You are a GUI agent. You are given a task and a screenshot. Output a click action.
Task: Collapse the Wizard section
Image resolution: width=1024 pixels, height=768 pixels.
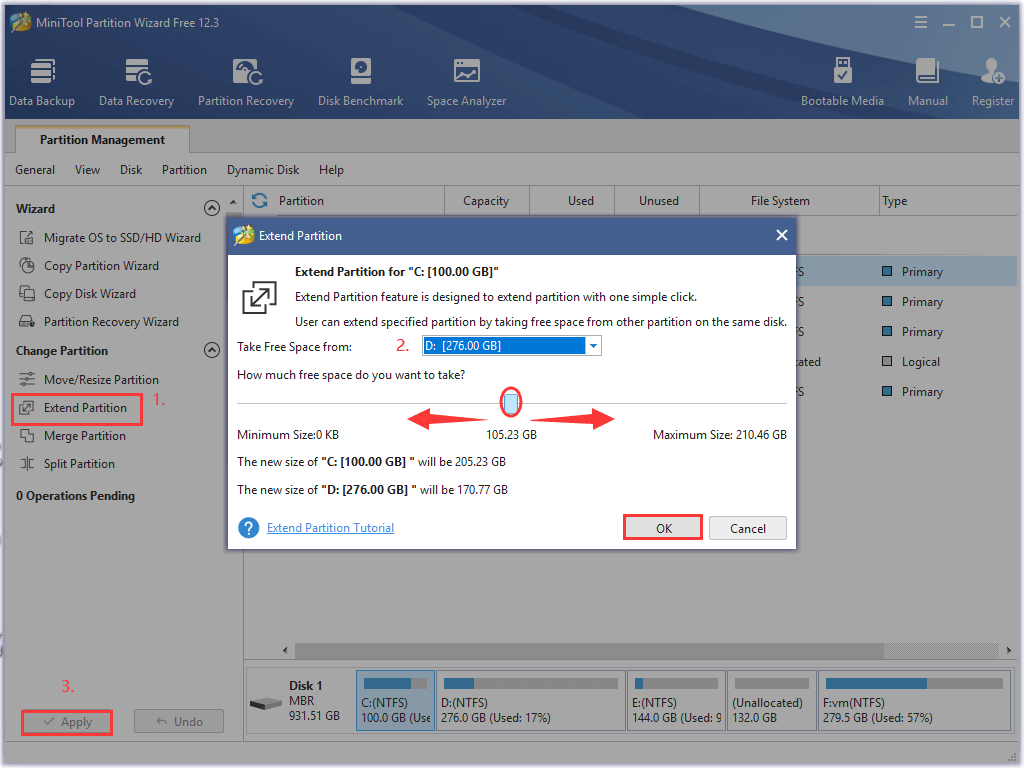point(212,208)
